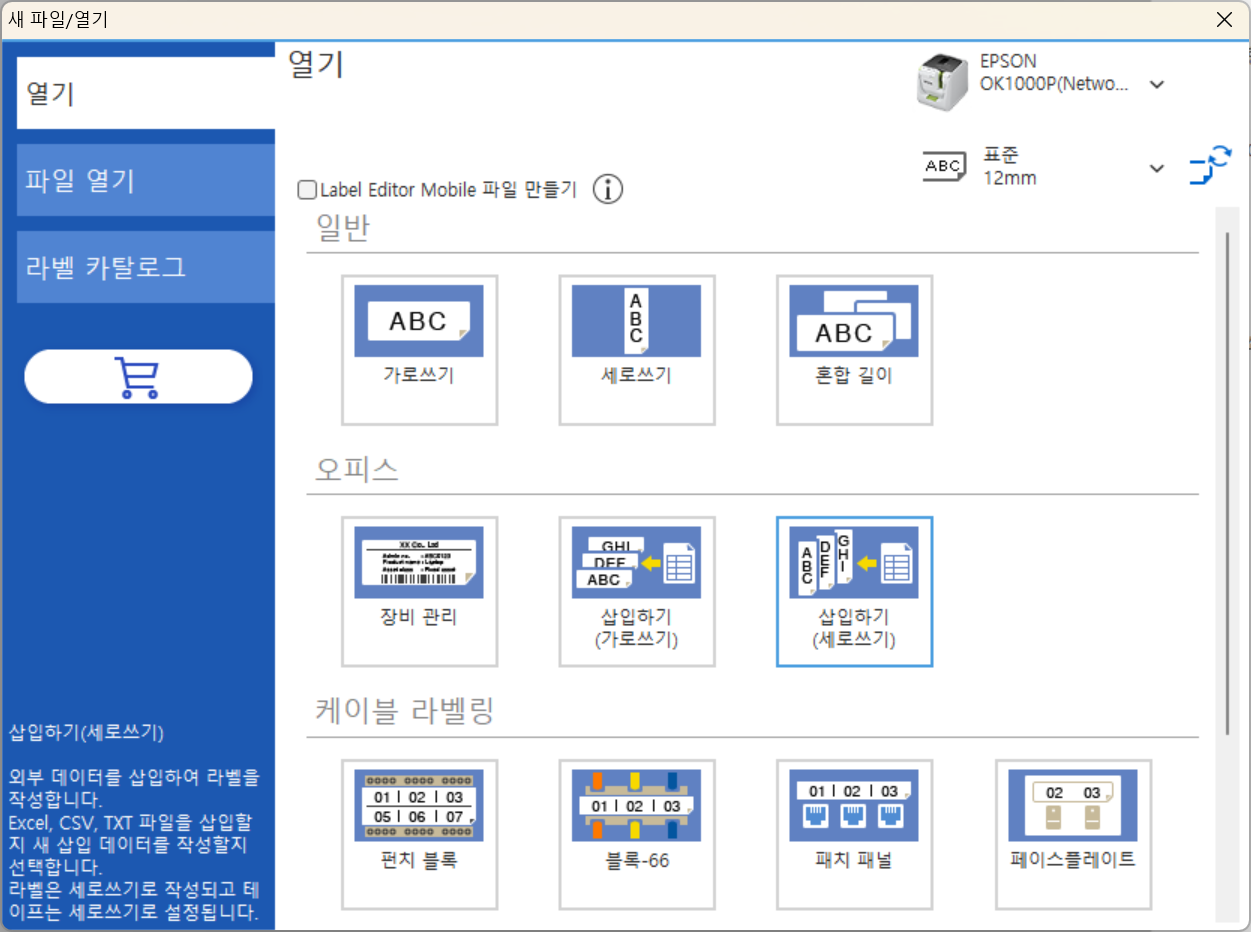Screen dimensions: 1251x932
Task: Close the 새 파일/열기 dialog
Action: [1224, 19]
